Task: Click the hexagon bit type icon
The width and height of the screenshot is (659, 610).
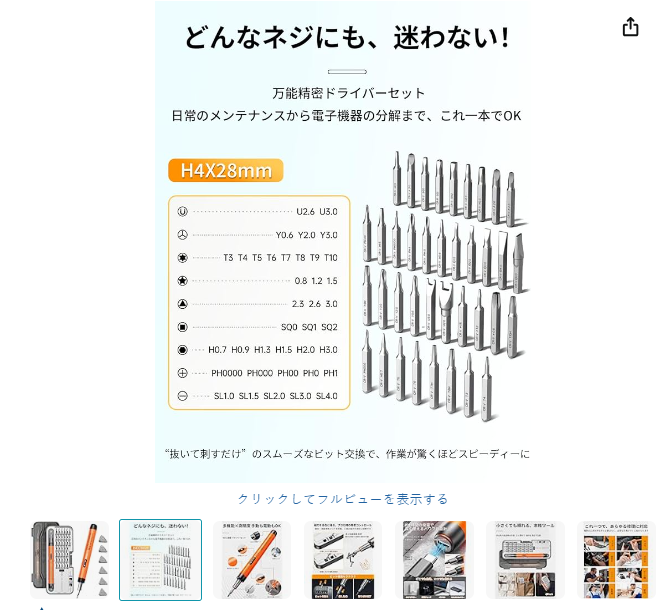Action: click(x=182, y=350)
